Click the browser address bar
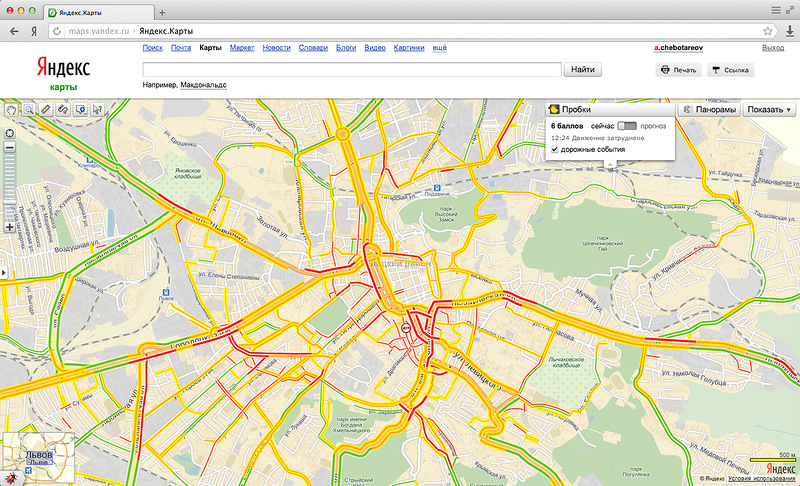800x486 pixels. [x=413, y=31]
